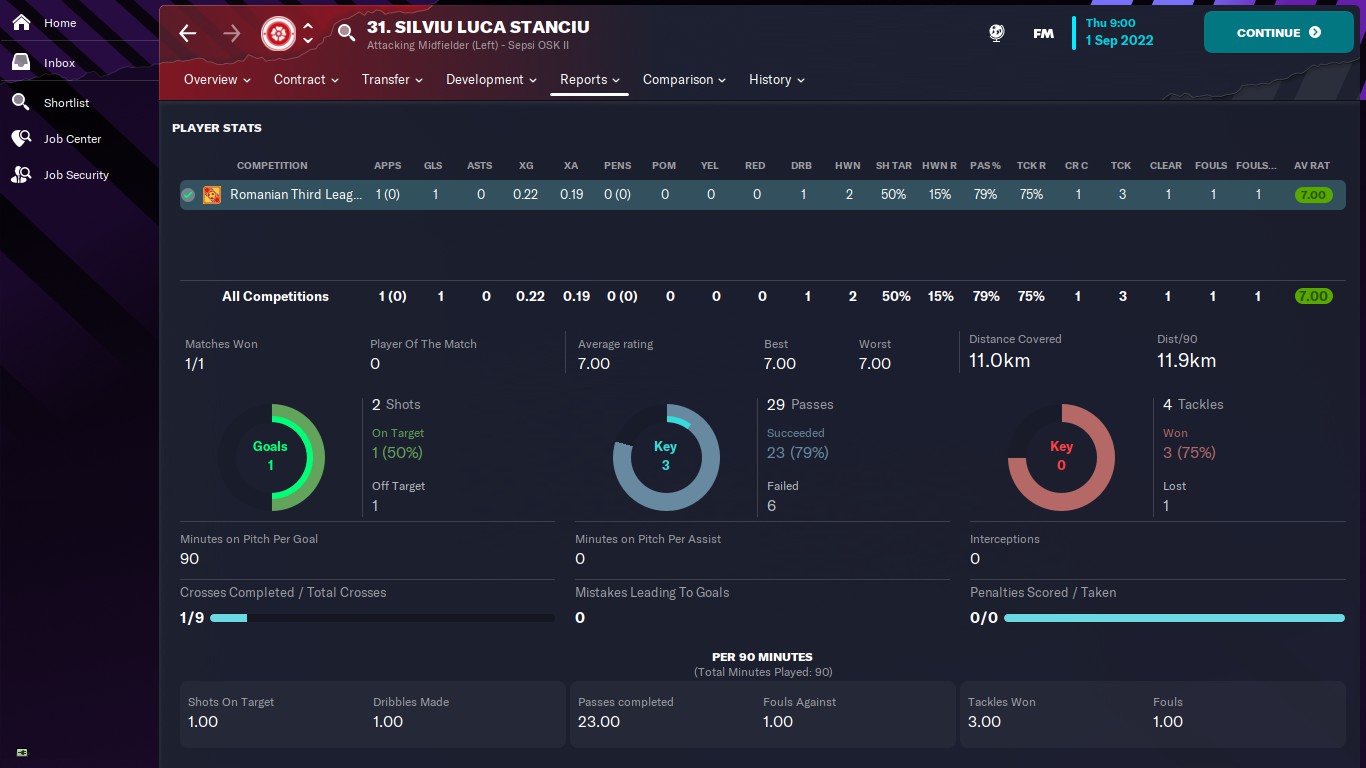Open Job Security in the sidebar

pyautogui.click(x=76, y=175)
